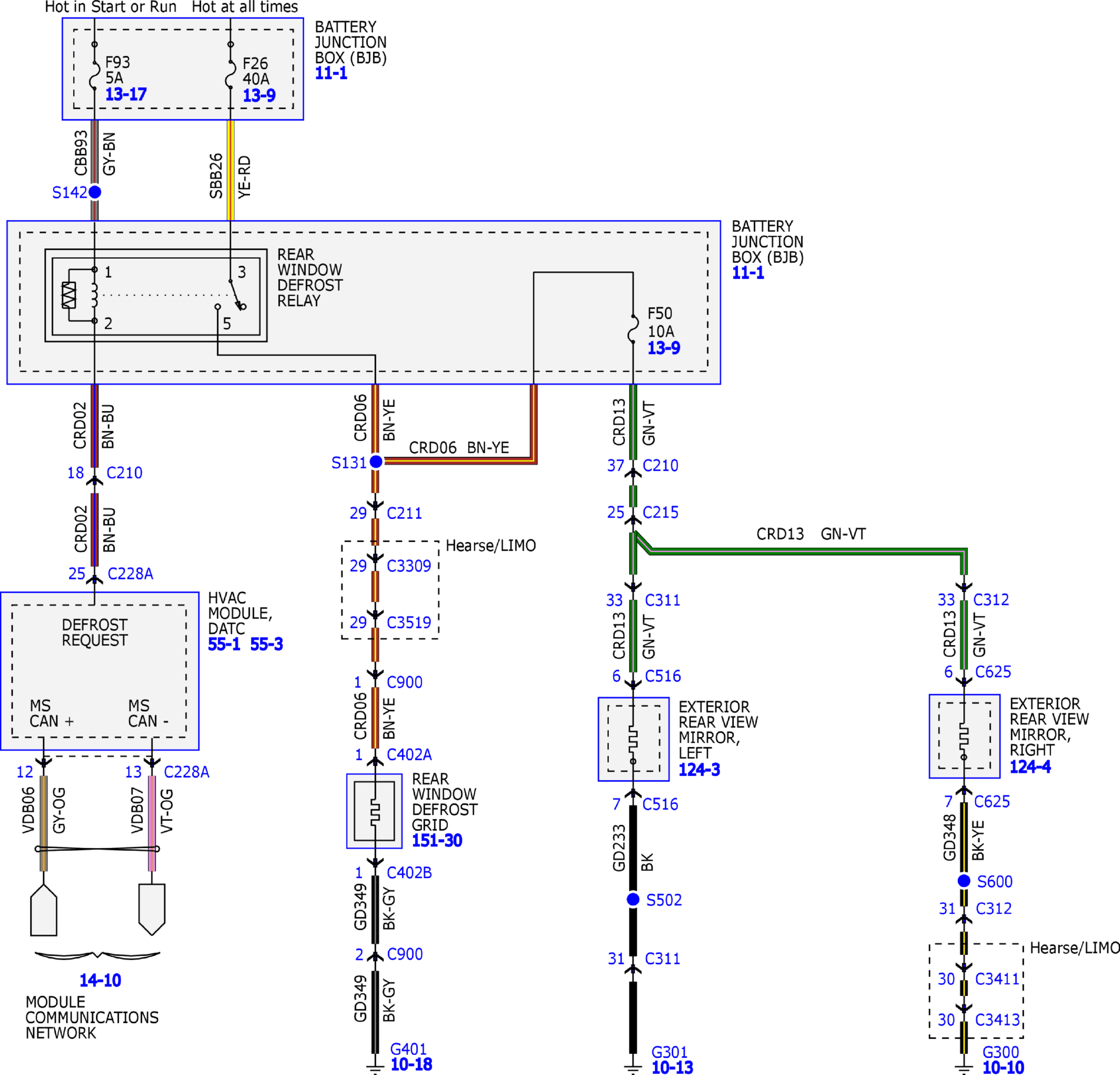Image resolution: width=1120 pixels, height=1075 pixels.
Task: Click the S142 splice dot
Action: (x=95, y=192)
